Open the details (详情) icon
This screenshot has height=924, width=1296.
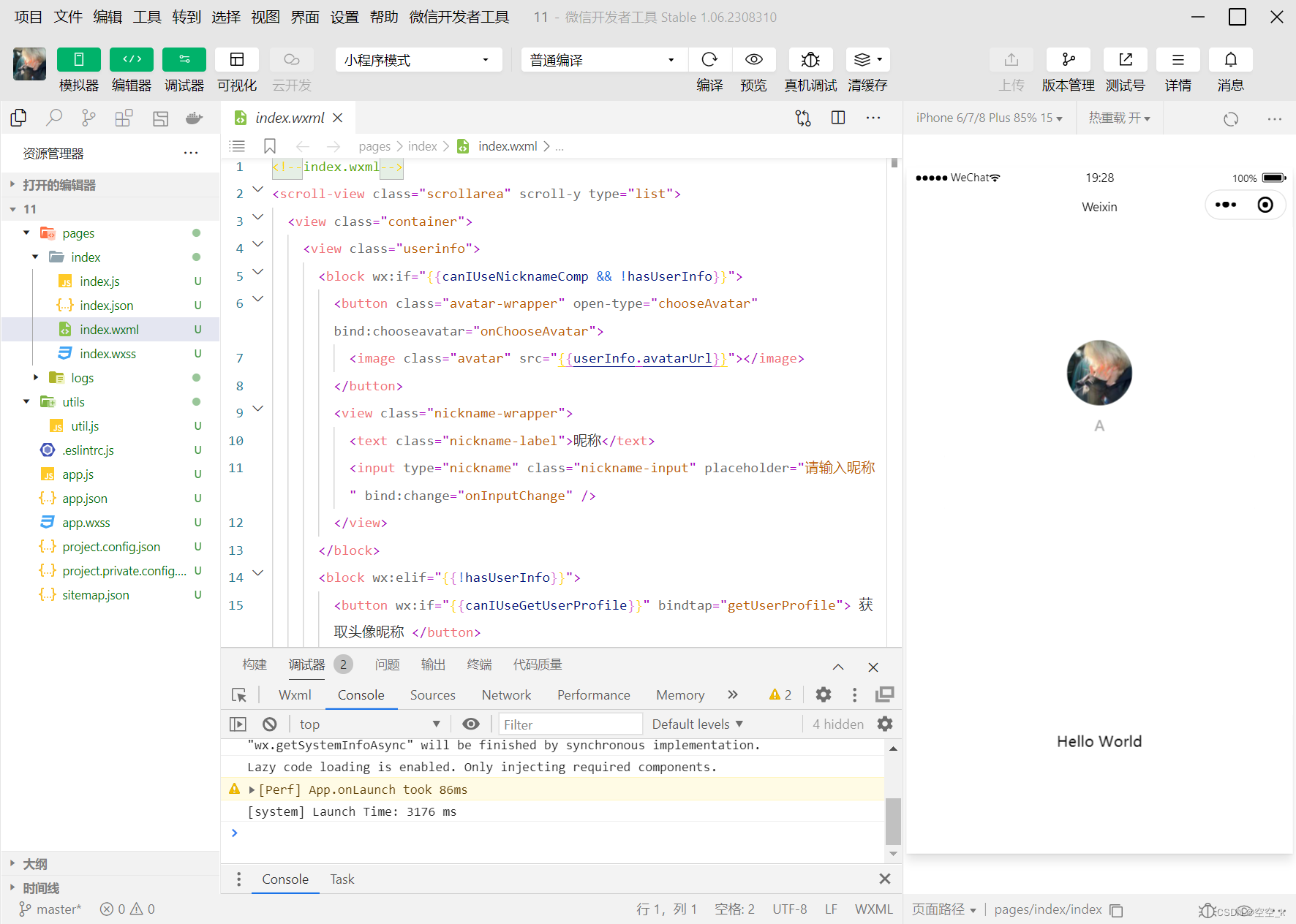pos(1178,59)
